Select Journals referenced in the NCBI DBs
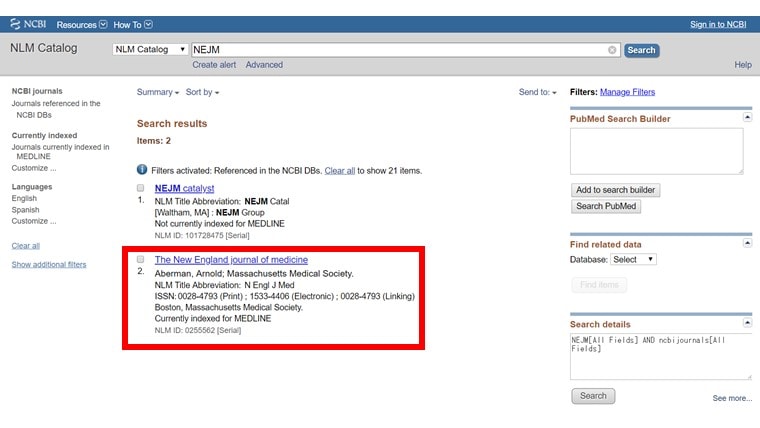Screen dimensions: 760x428 56,109
